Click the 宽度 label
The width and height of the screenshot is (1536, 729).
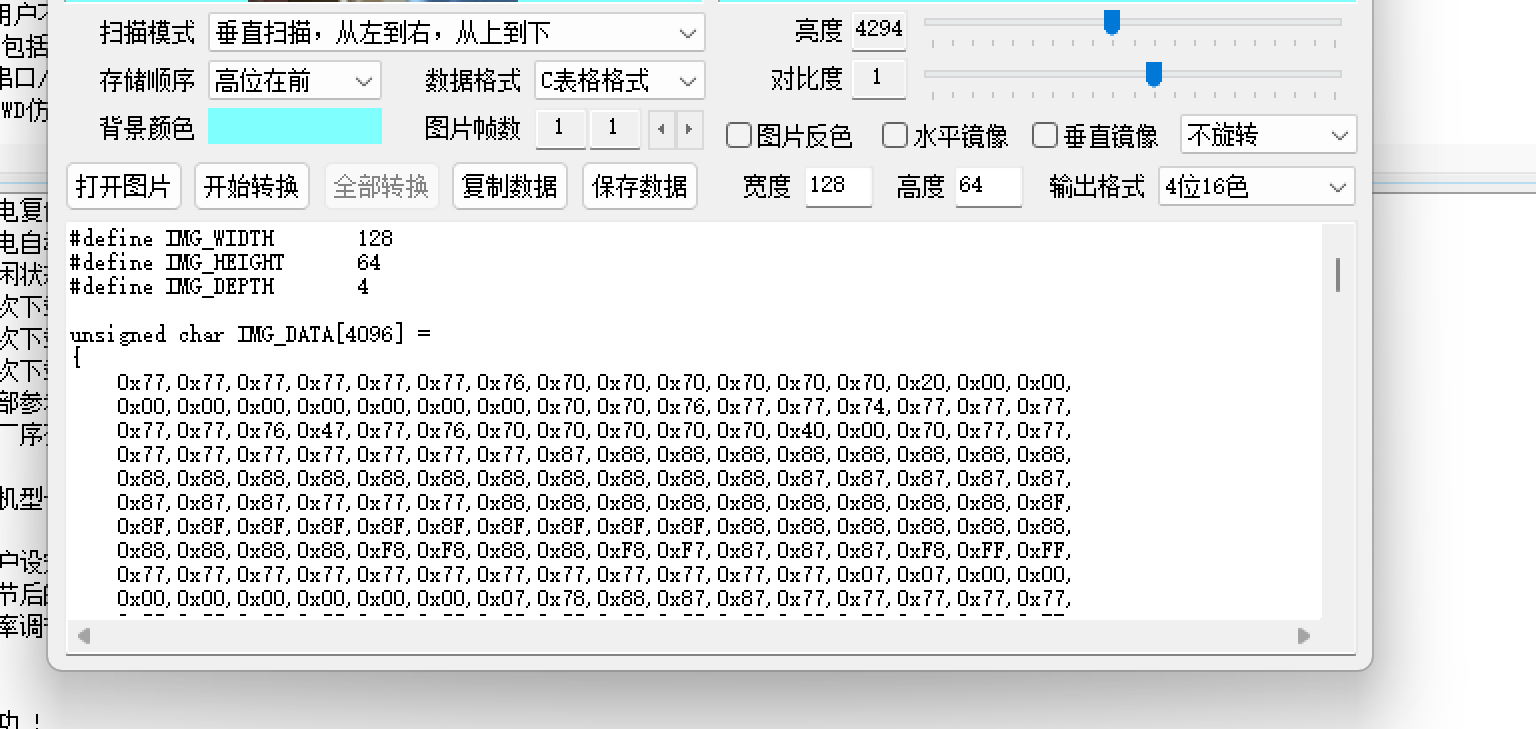tap(767, 187)
